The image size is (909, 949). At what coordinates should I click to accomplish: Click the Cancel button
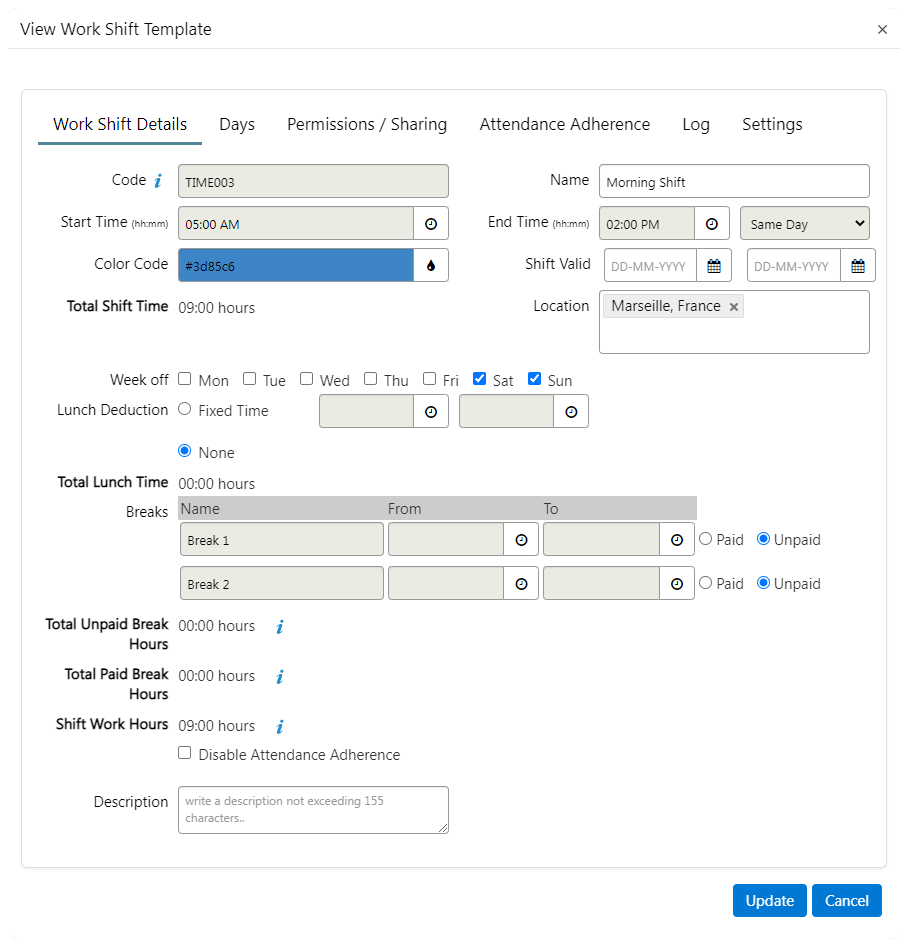point(846,900)
